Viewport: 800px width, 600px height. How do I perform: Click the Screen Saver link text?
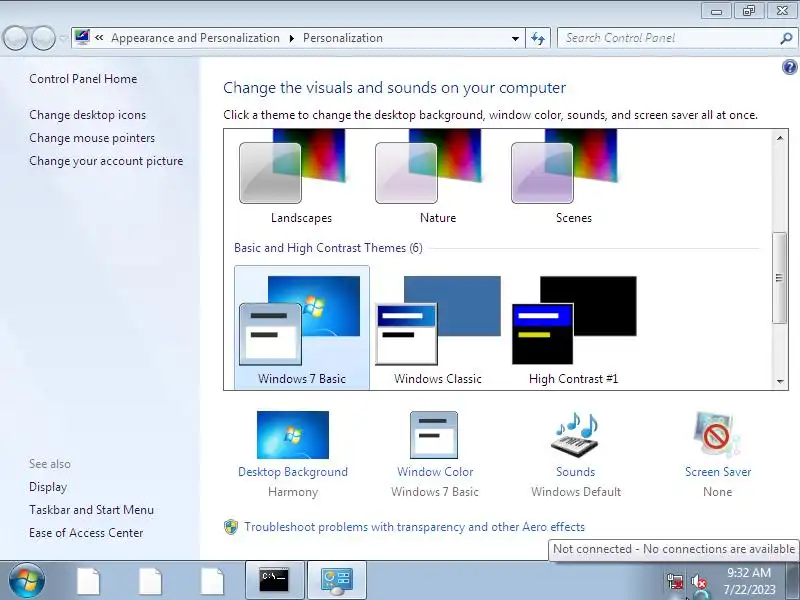(718, 472)
